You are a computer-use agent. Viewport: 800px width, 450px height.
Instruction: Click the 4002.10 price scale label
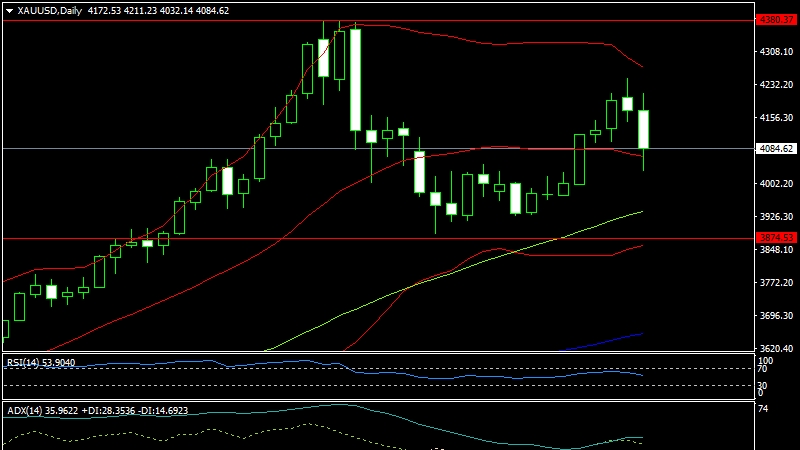[776, 183]
